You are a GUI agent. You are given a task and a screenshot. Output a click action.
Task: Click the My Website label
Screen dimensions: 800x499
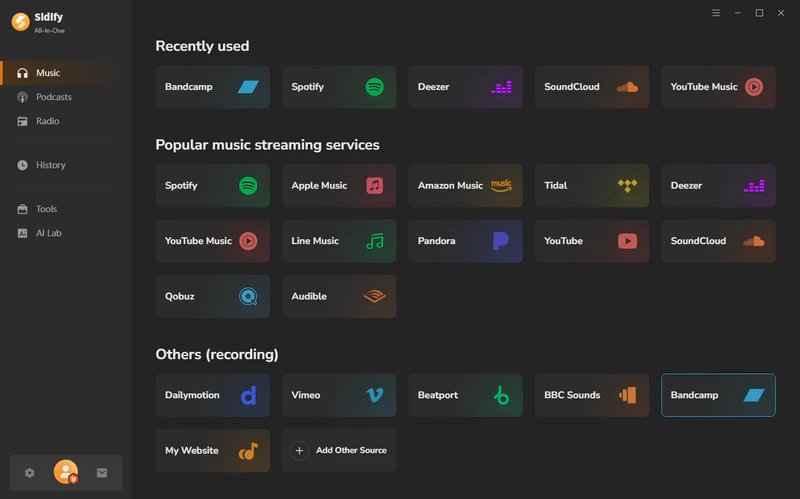192,451
